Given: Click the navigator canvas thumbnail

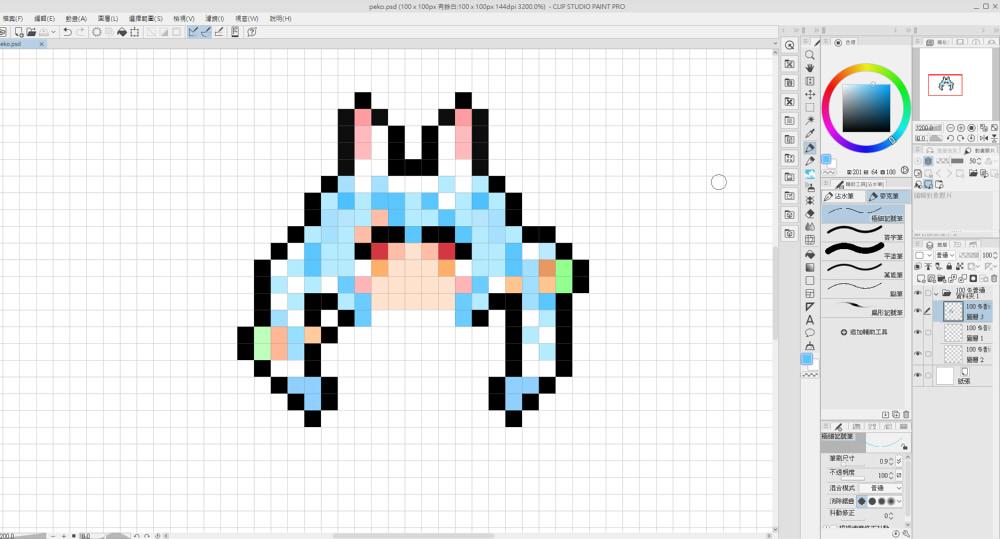Looking at the screenshot, I should point(945,85).
